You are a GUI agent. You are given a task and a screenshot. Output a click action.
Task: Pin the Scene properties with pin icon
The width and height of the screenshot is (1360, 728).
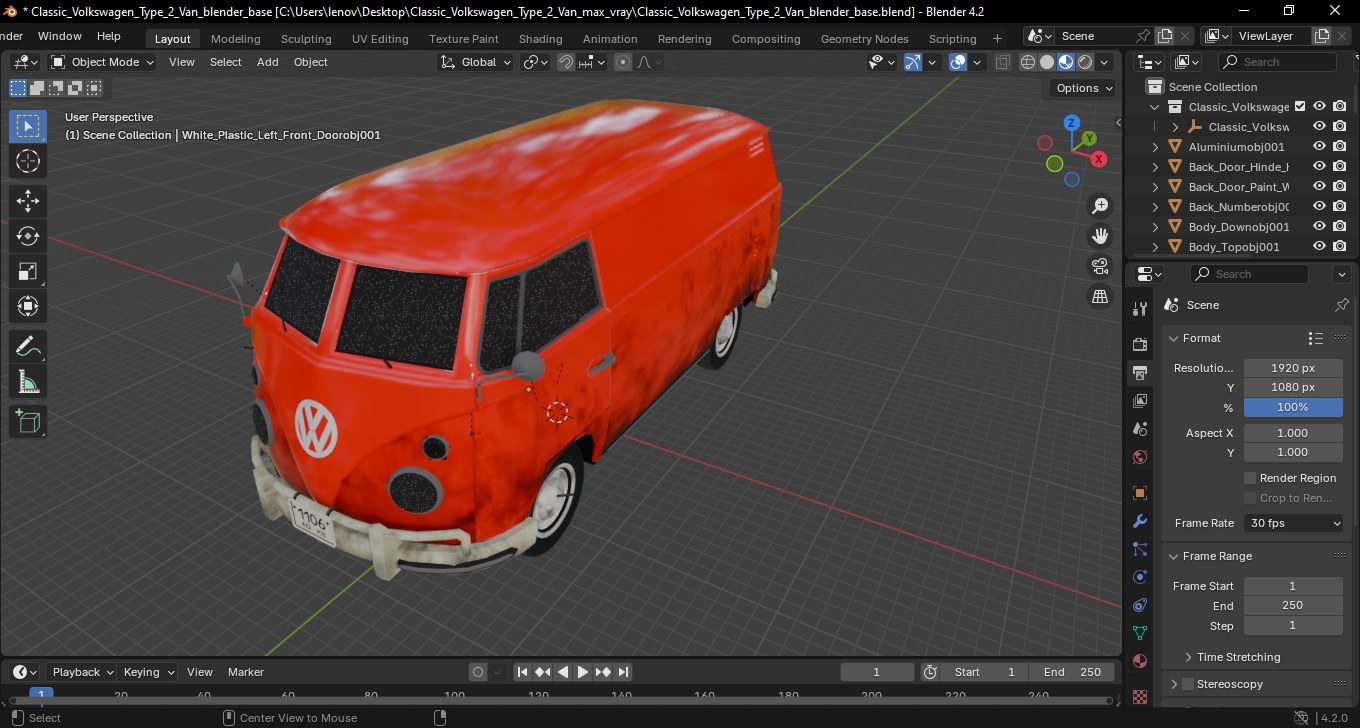(x=1342, y=305)
